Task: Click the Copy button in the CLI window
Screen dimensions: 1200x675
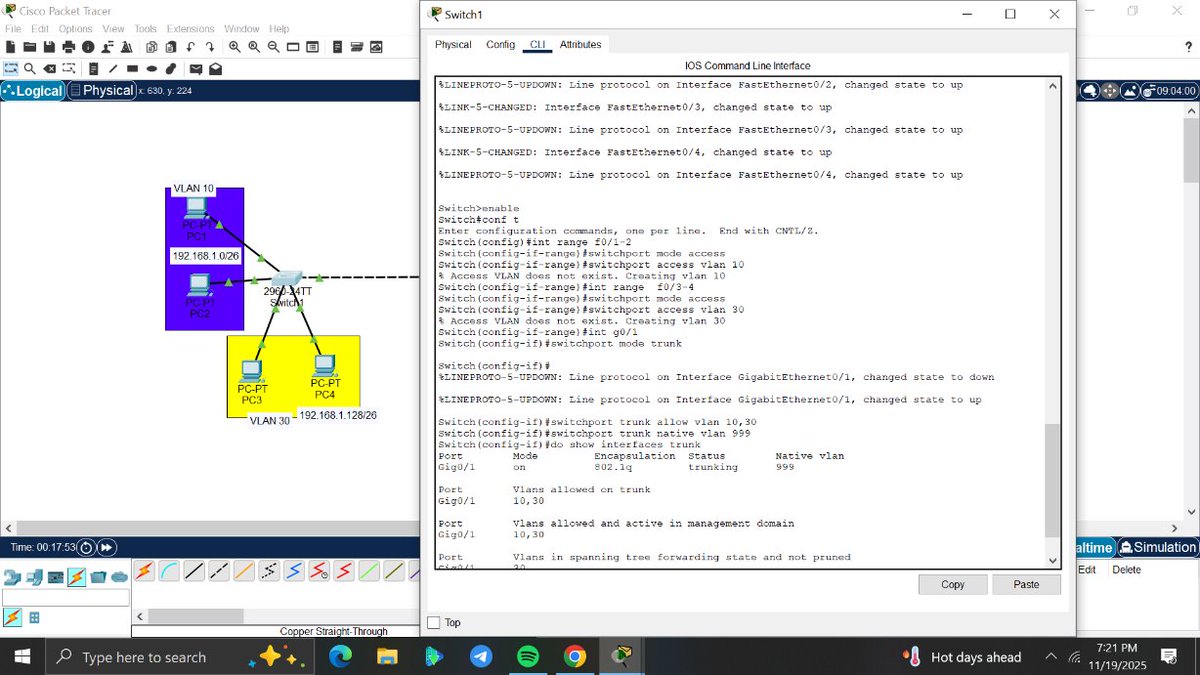Action: click(951, 584)
